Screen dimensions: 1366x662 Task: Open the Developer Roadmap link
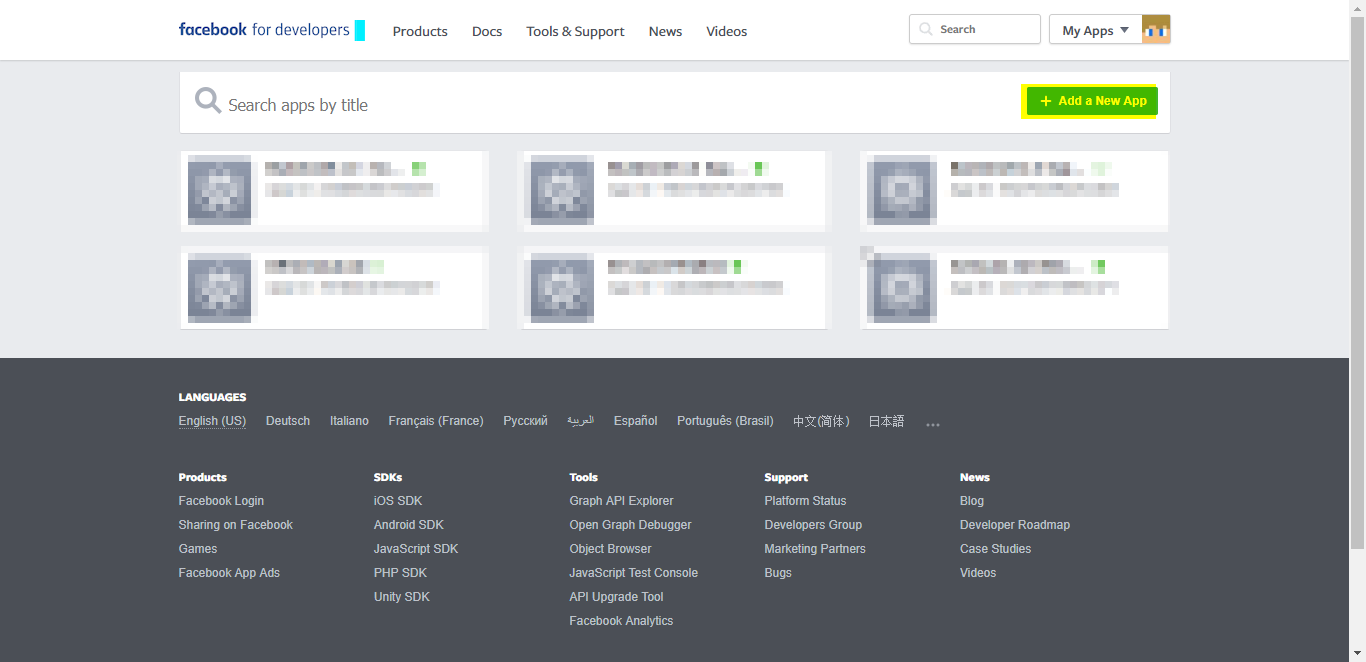[1015, 525]
